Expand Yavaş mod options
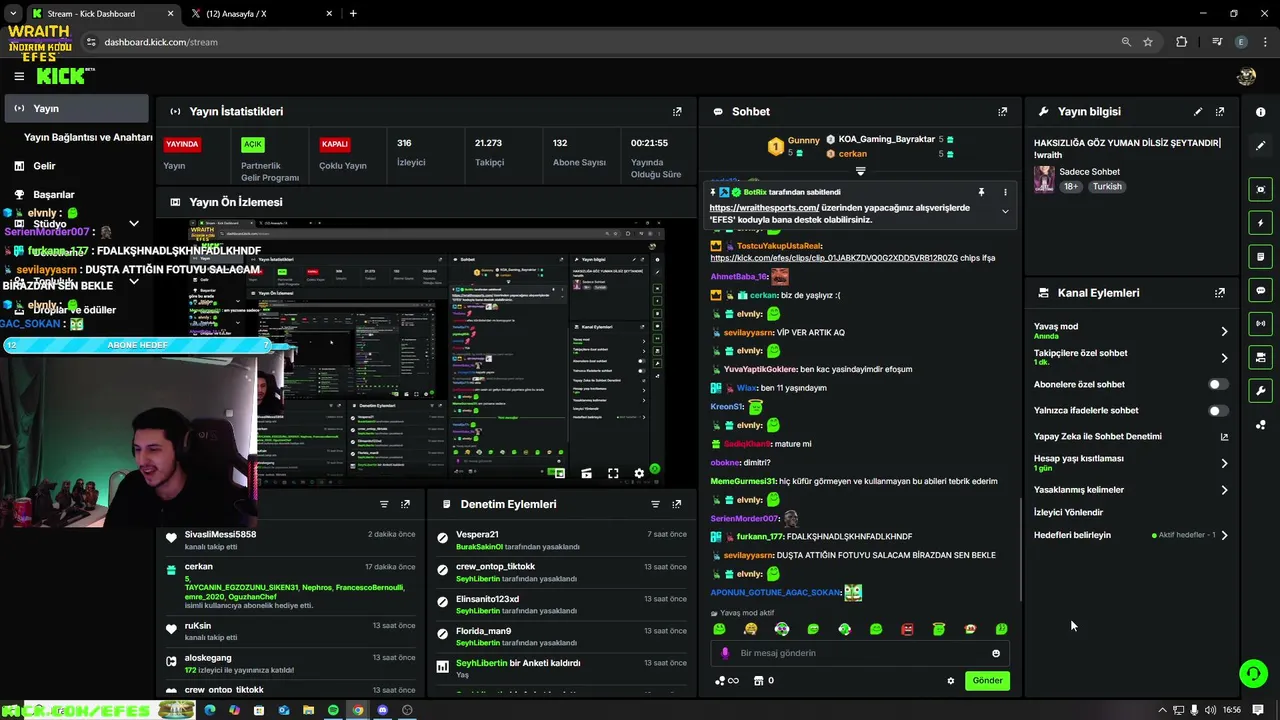Image resolution: width=1280 pixels, height=720 pixels. coord(1224,331)
